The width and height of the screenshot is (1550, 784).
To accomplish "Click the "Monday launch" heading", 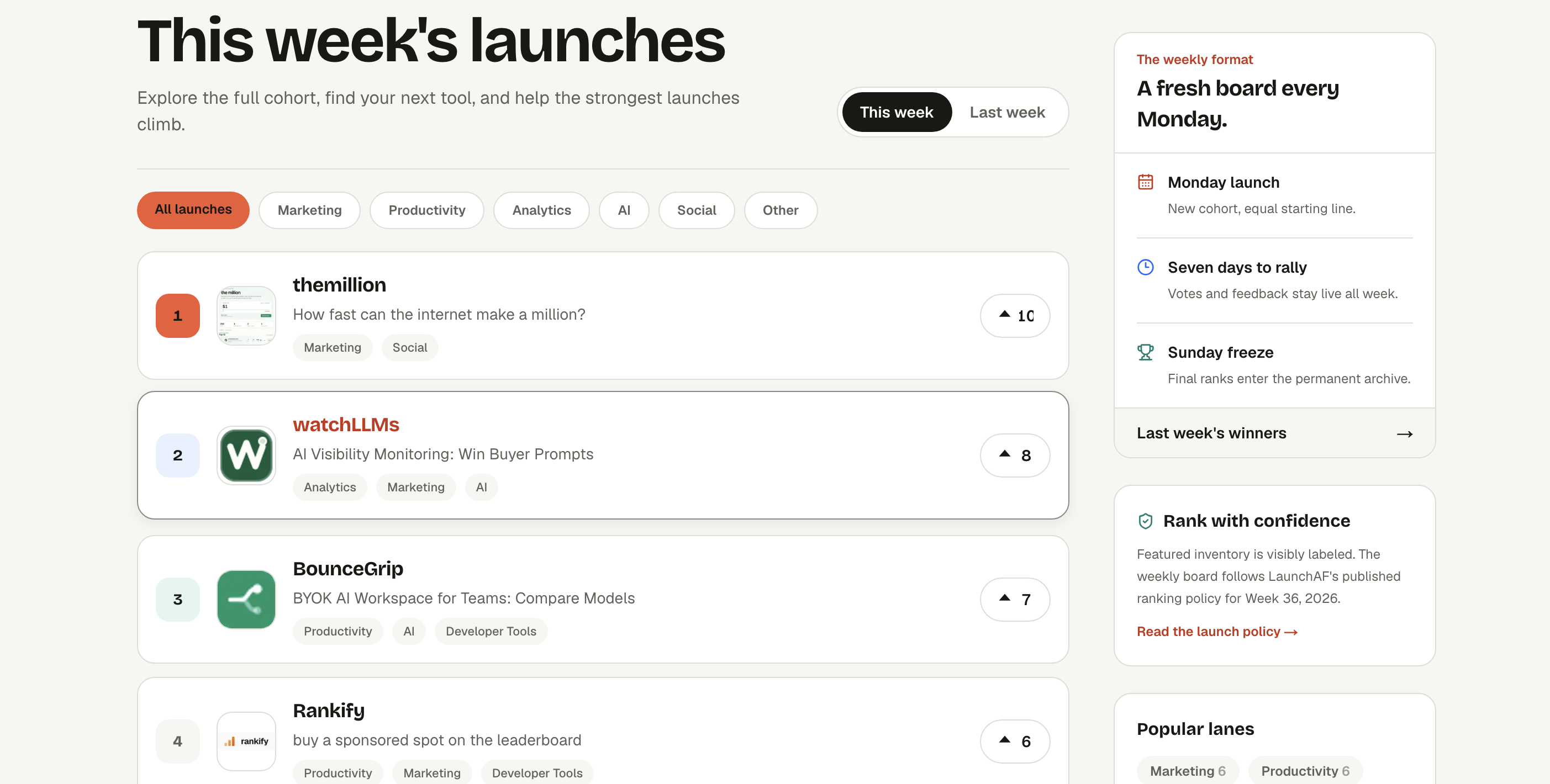I will pos(1224,182).
